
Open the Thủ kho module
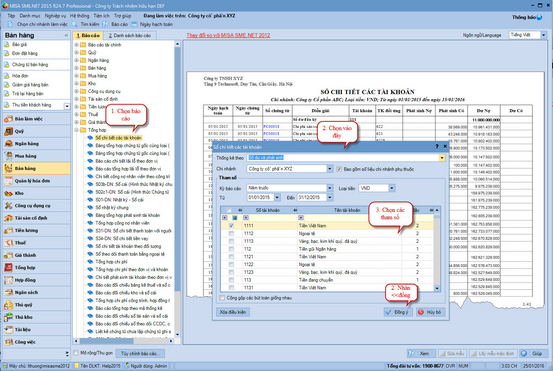36,317
